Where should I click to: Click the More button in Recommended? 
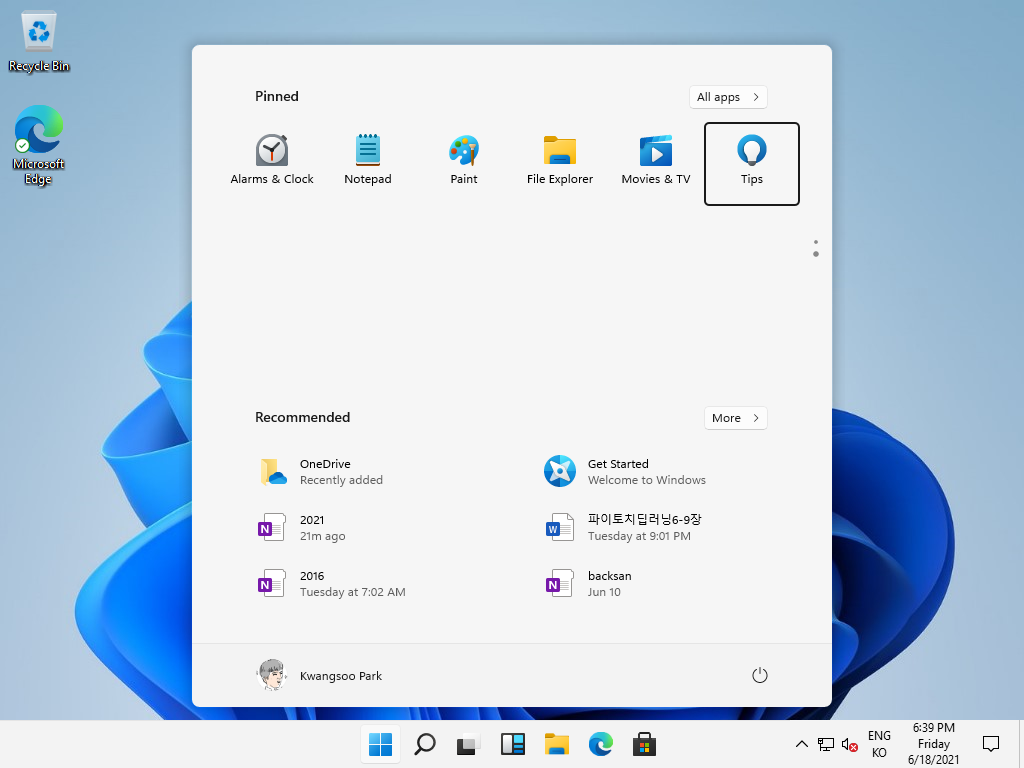[735, 418]
